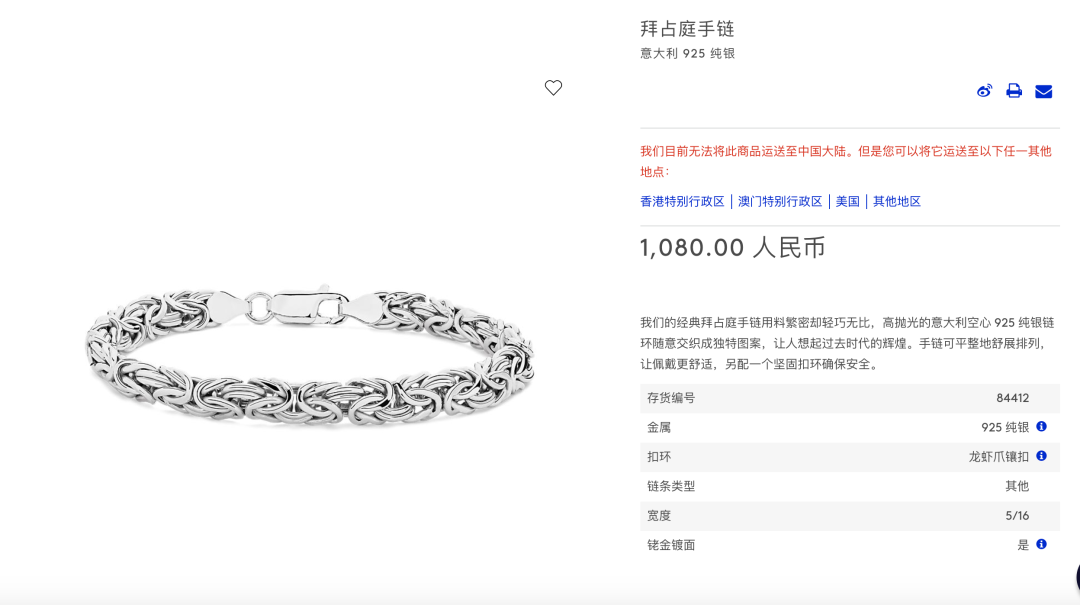1080x605 pixels.
Task: Click the 链条类型 其他 specification row
Action: (x=849, y=486)
